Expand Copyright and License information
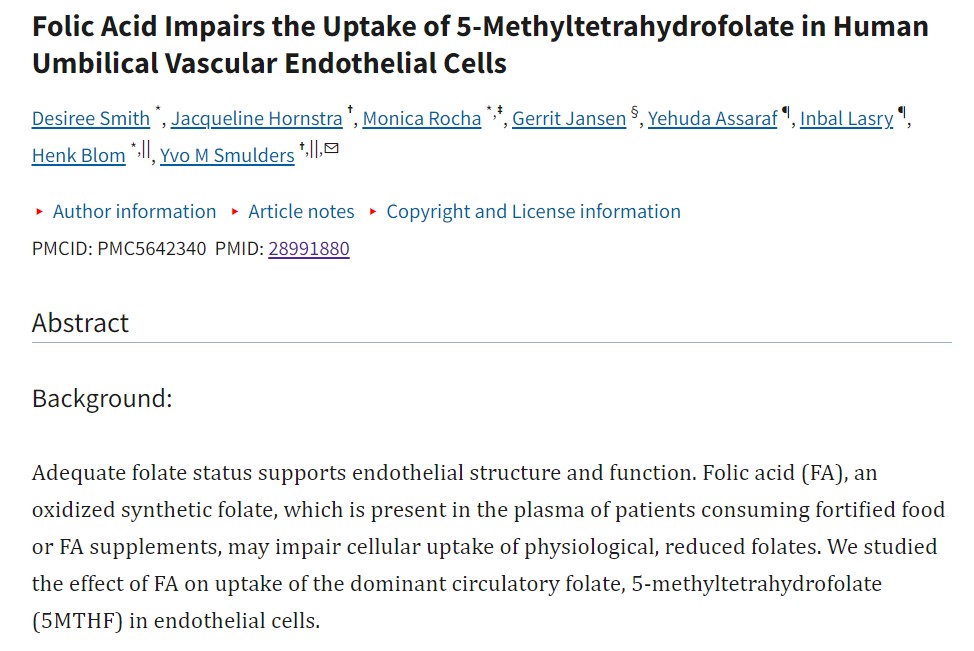This screenshot has width=974, height=651. coord(533,212)
